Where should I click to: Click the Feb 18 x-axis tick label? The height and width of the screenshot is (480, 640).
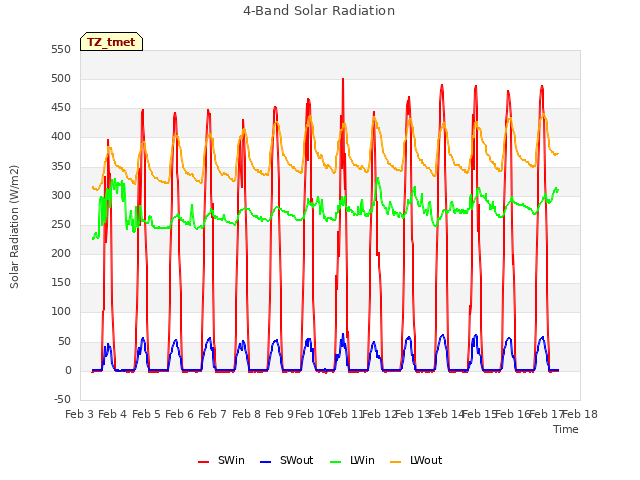coord(580,414)
